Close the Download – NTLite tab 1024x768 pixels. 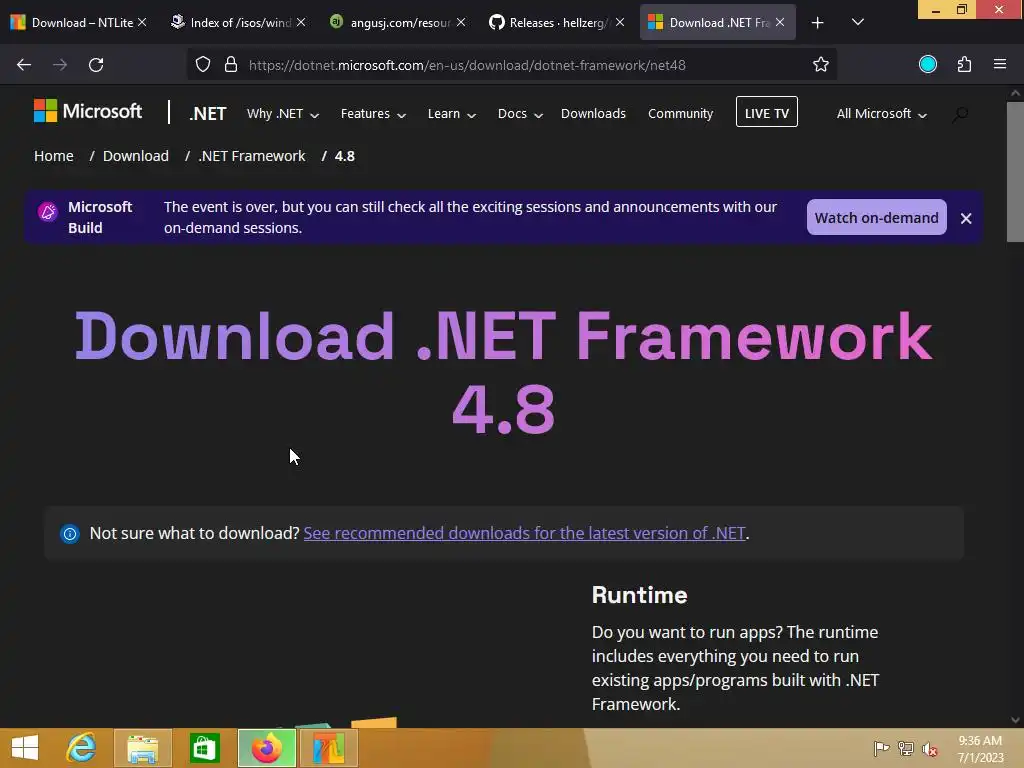142,22
